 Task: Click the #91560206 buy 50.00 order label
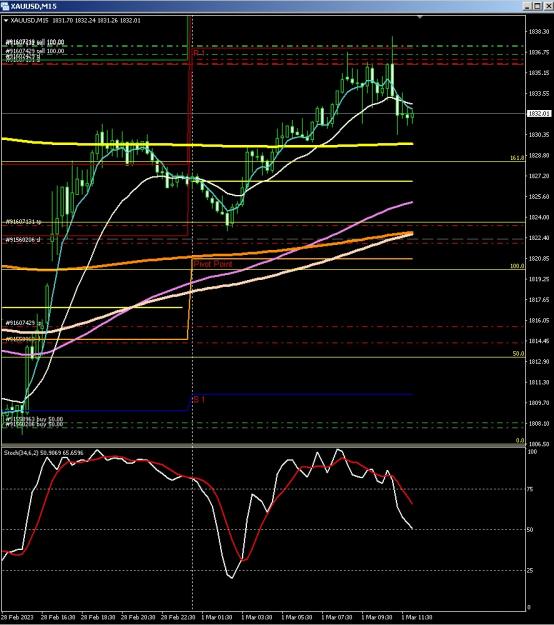pos(34,425)
